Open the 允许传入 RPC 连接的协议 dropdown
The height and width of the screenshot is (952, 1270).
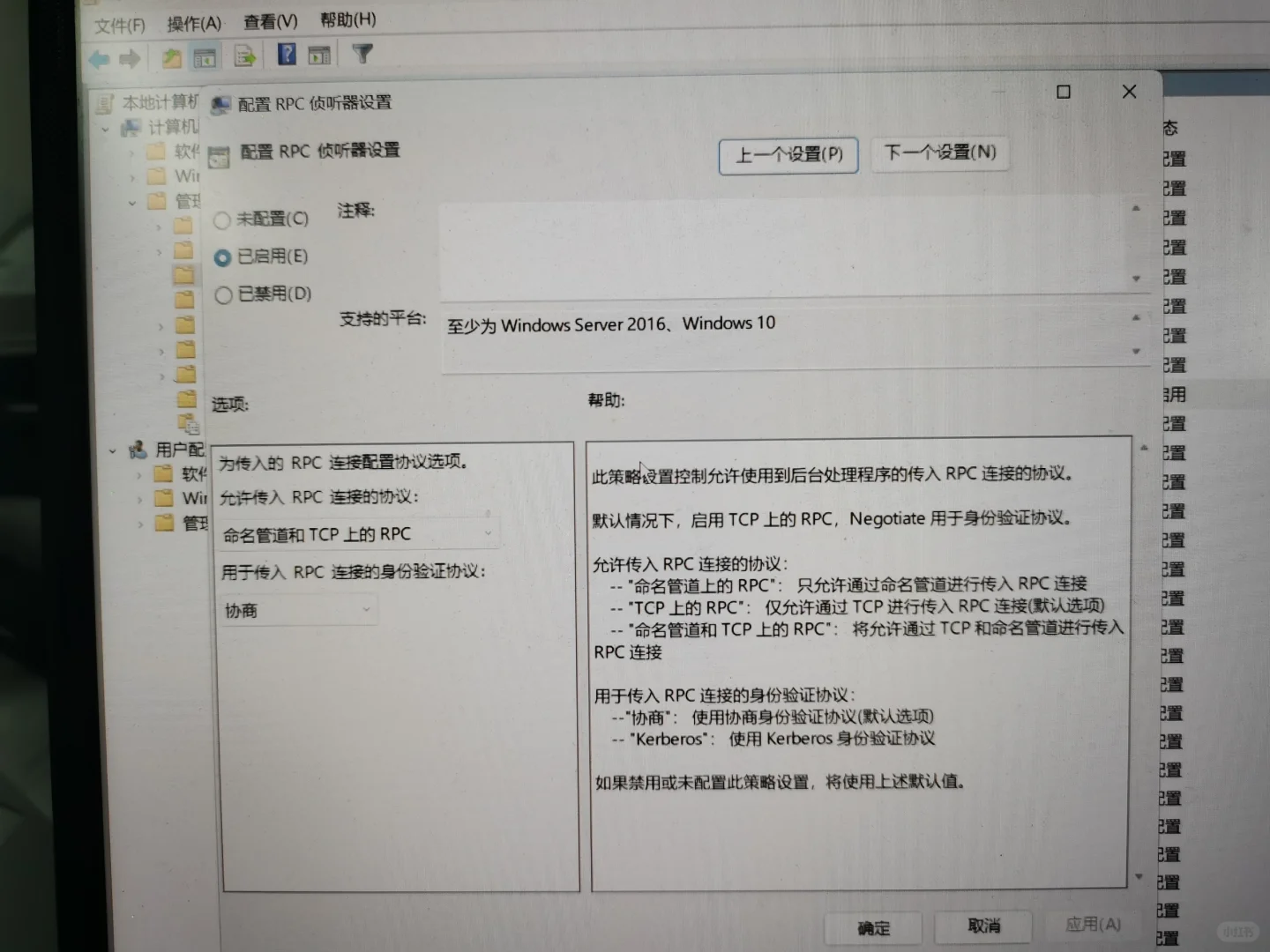[488, 532]
